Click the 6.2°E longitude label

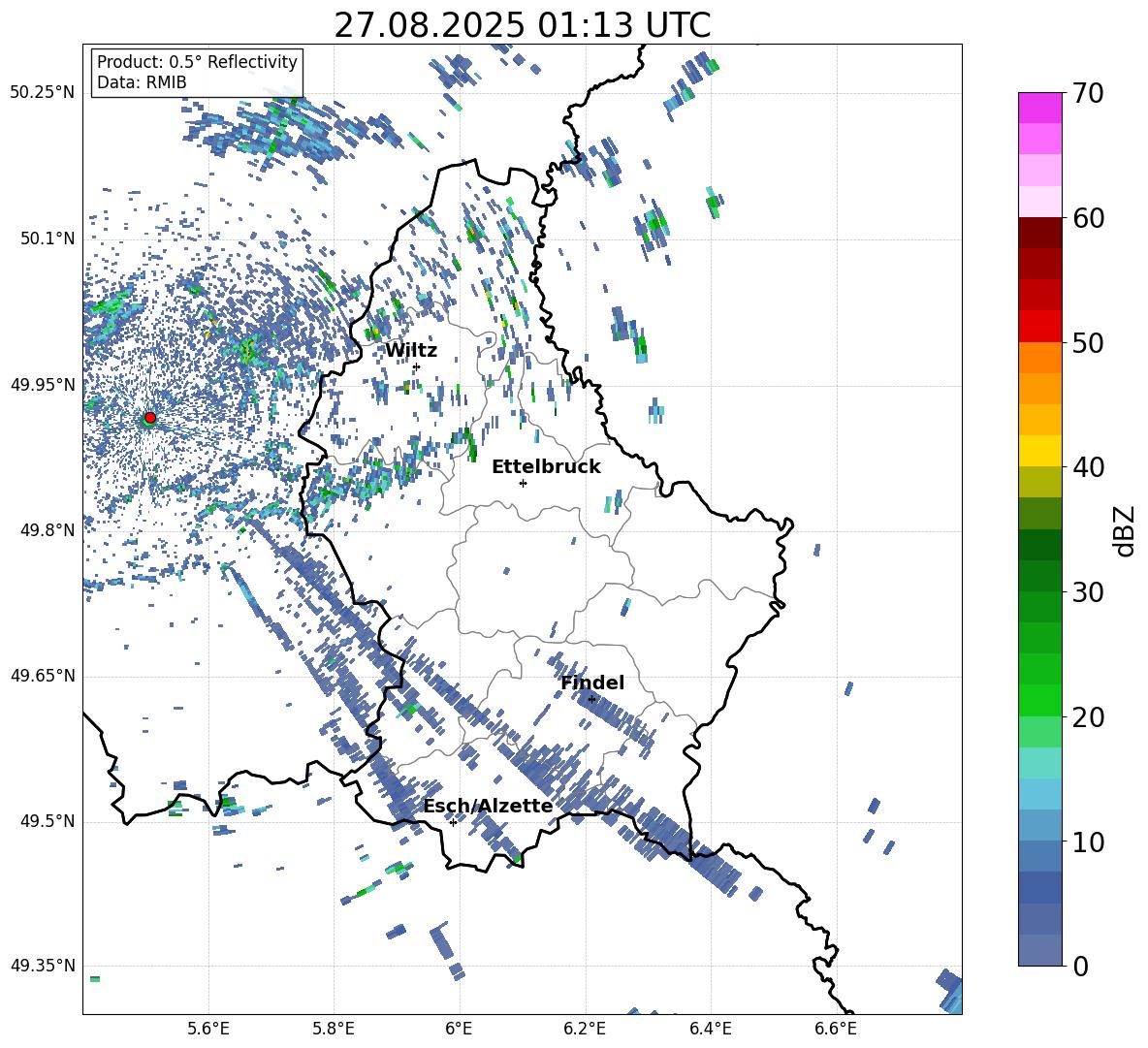pyautogui.click(x=585, y=1029)
